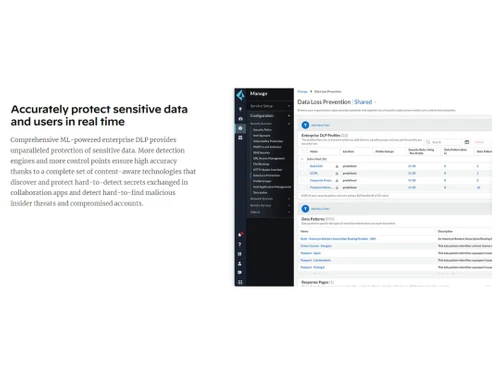Expand the Service Setup menu arrow
The width and height of the screenshot is (500, 375).
pos(289,106)
